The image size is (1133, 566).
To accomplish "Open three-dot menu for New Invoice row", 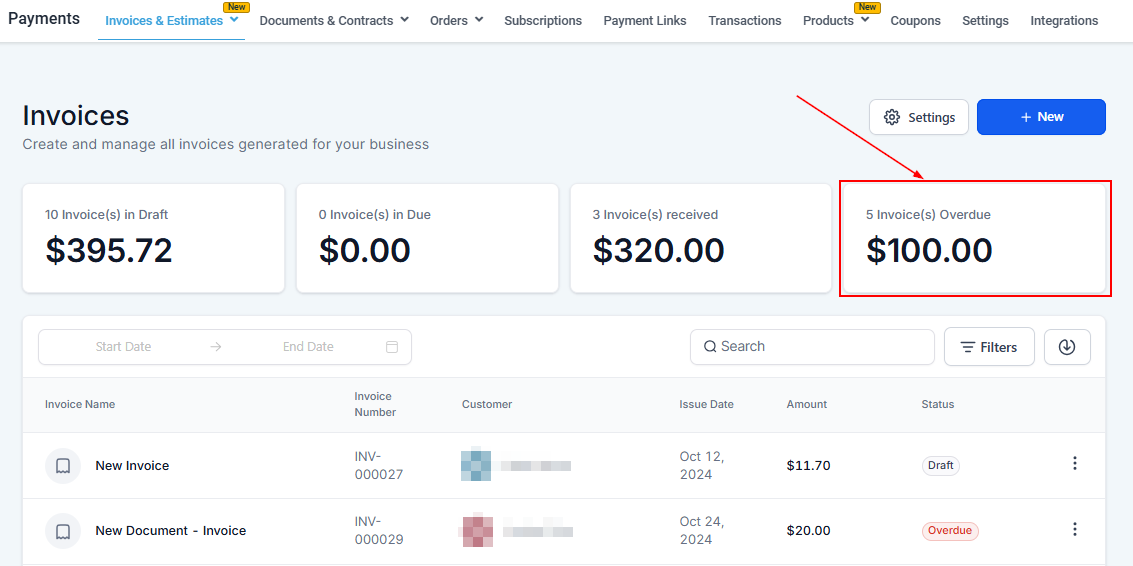I will click(x=1075, y=464).
